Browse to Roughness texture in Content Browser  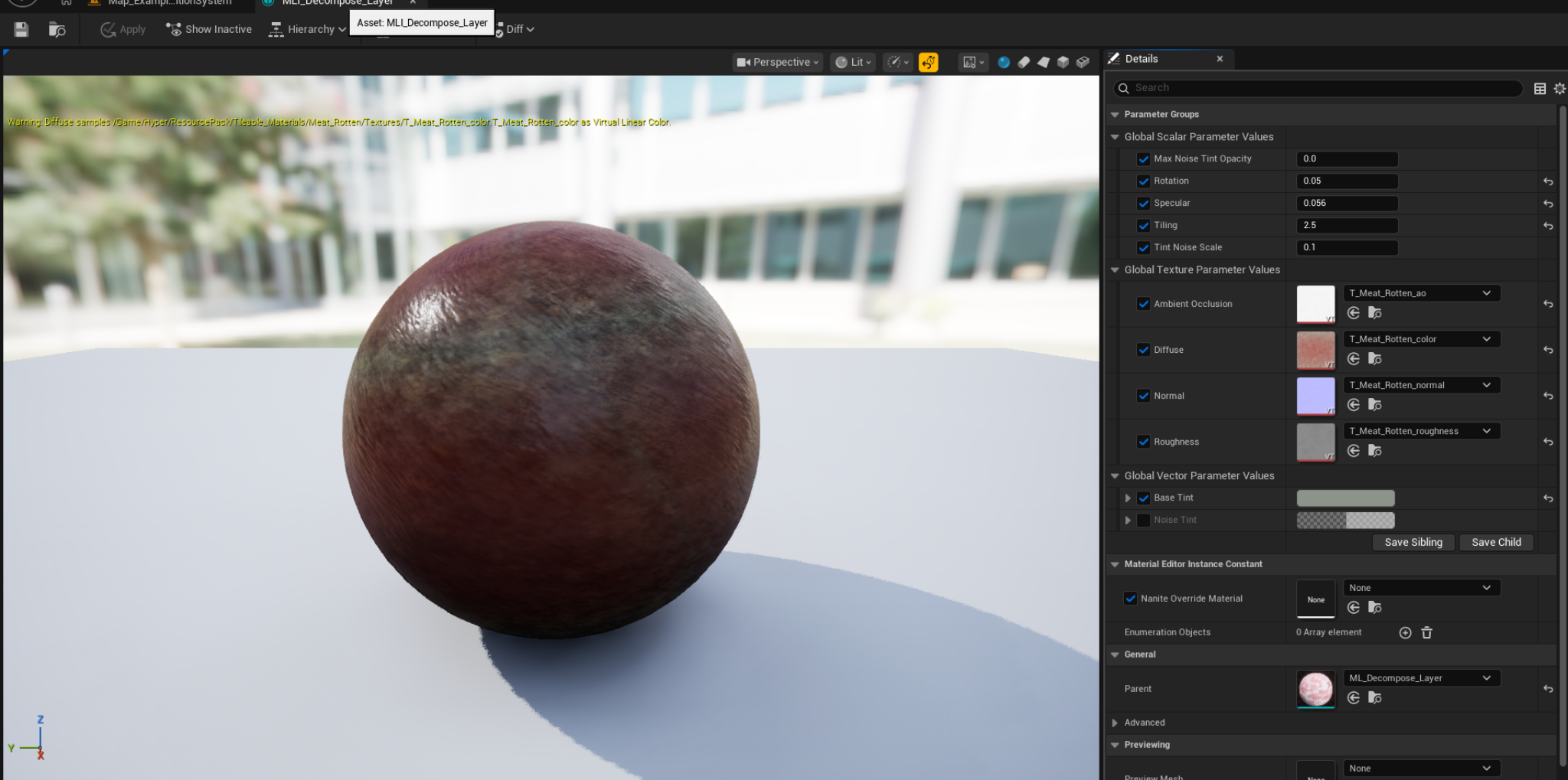click(1375, 450)
